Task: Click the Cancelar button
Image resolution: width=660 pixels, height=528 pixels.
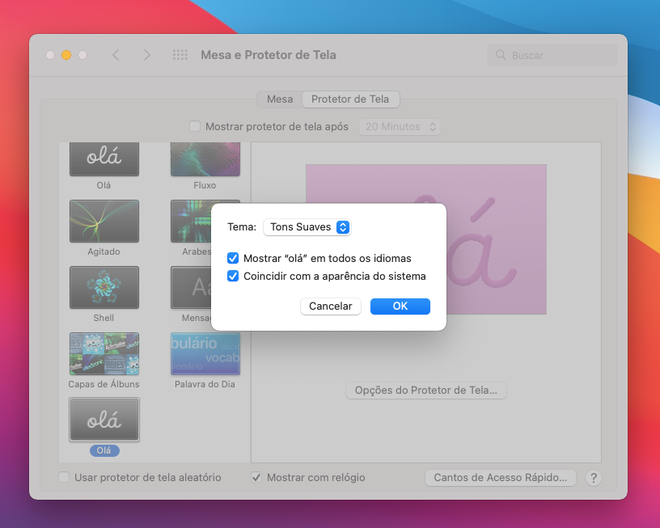Action: coord(330,306)
